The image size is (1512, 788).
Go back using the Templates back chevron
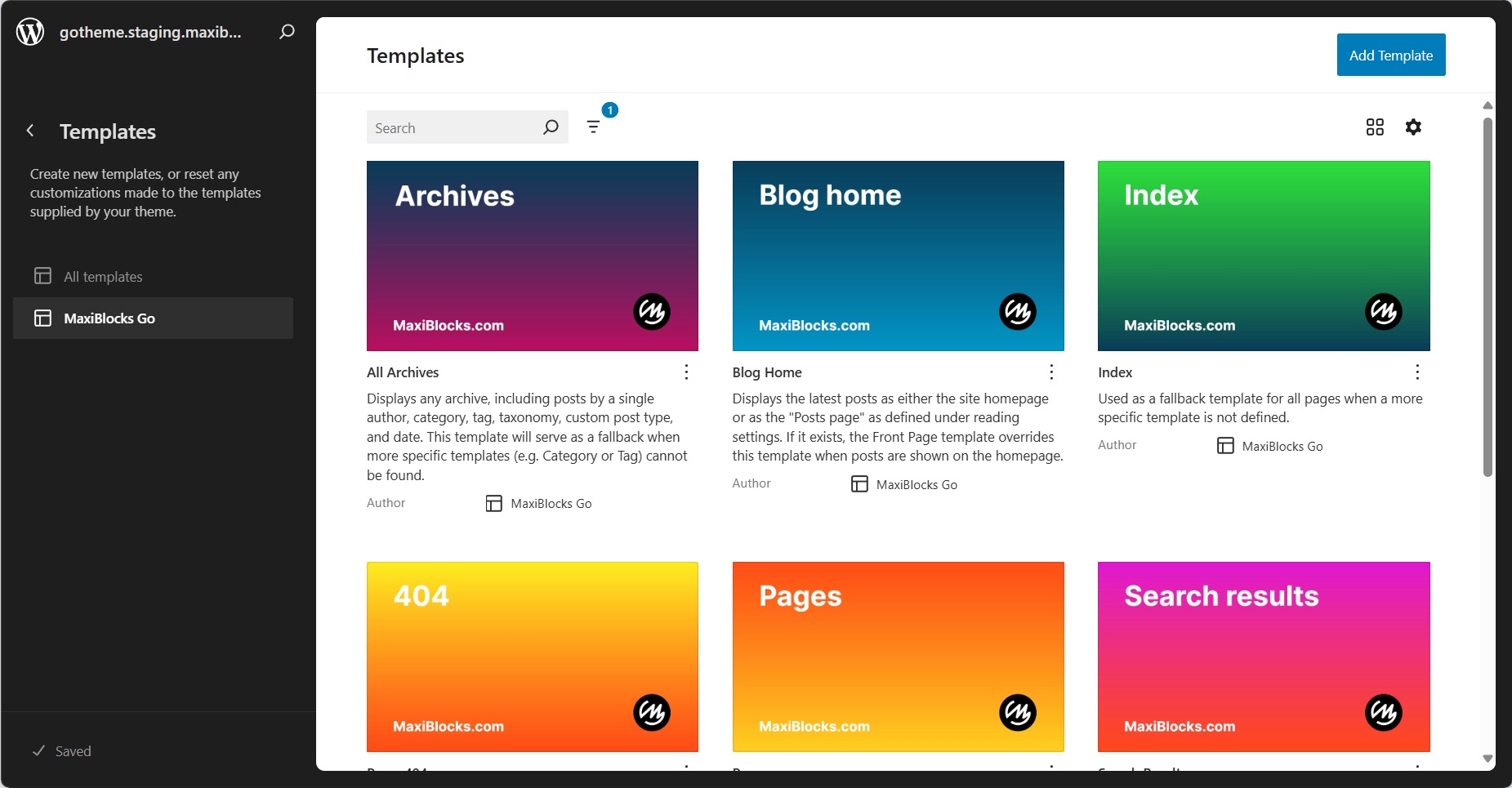(x=30, y=131)
